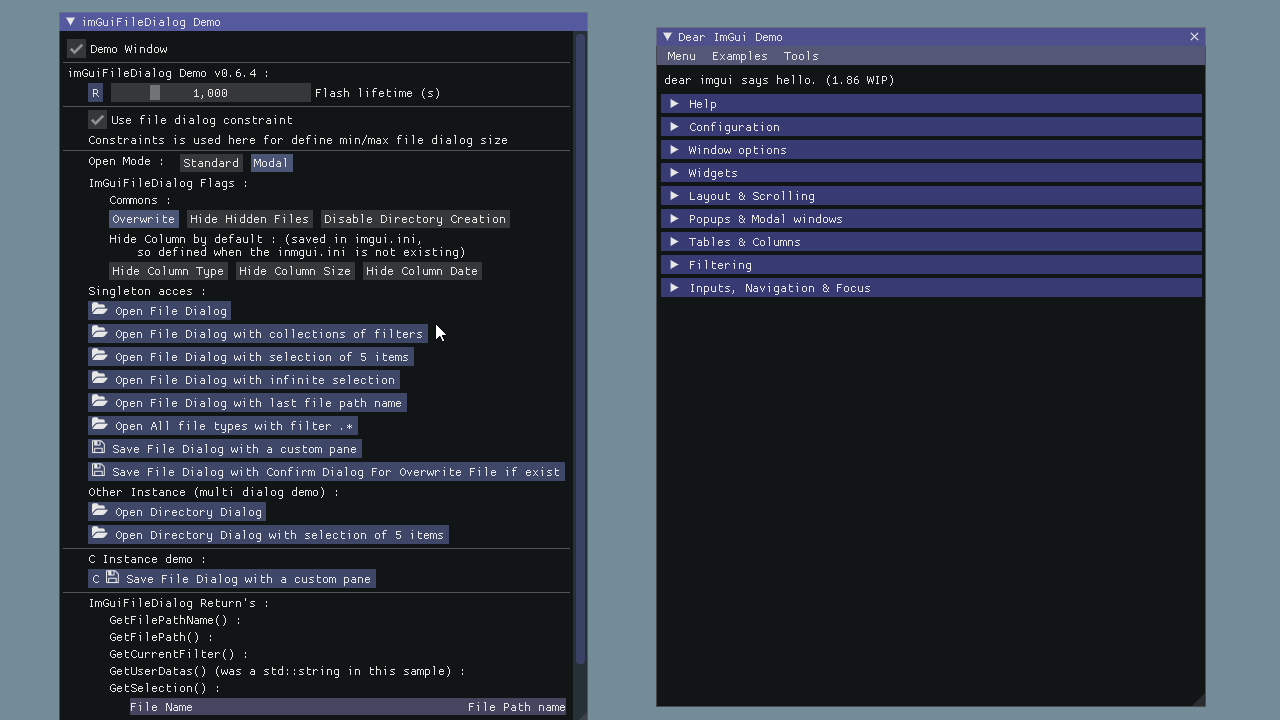The height and width of the screenshot is (720, 1280).
Task: Open the Examples menu
Action: [x=739, y=56]
